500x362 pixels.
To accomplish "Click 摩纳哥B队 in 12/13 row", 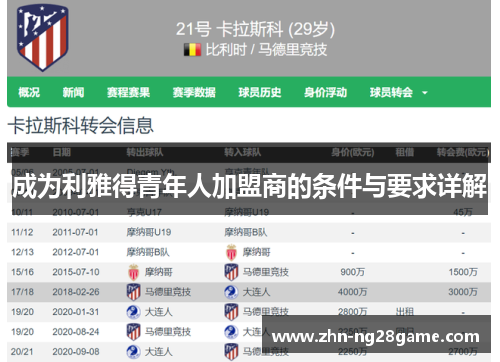I will pos(148,252).
